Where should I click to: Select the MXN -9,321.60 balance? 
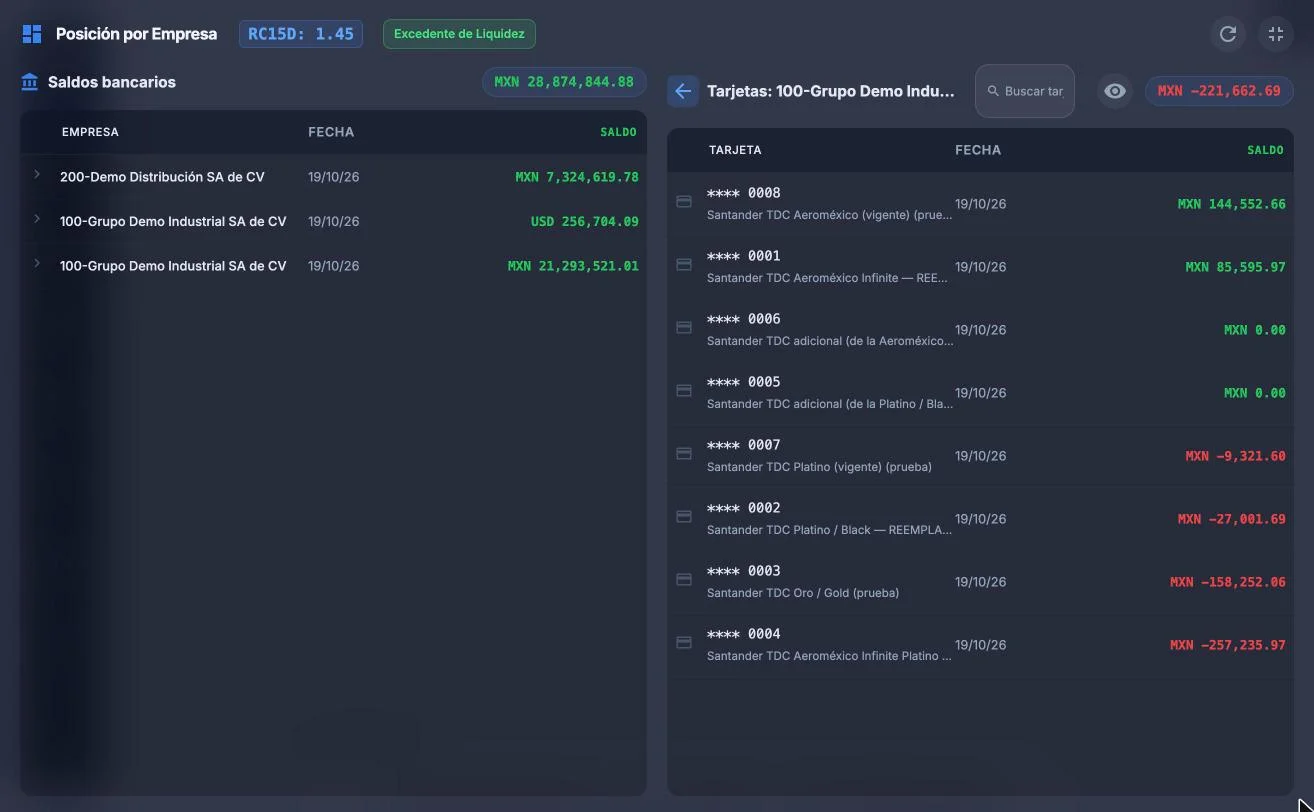tap(1235, 456)
